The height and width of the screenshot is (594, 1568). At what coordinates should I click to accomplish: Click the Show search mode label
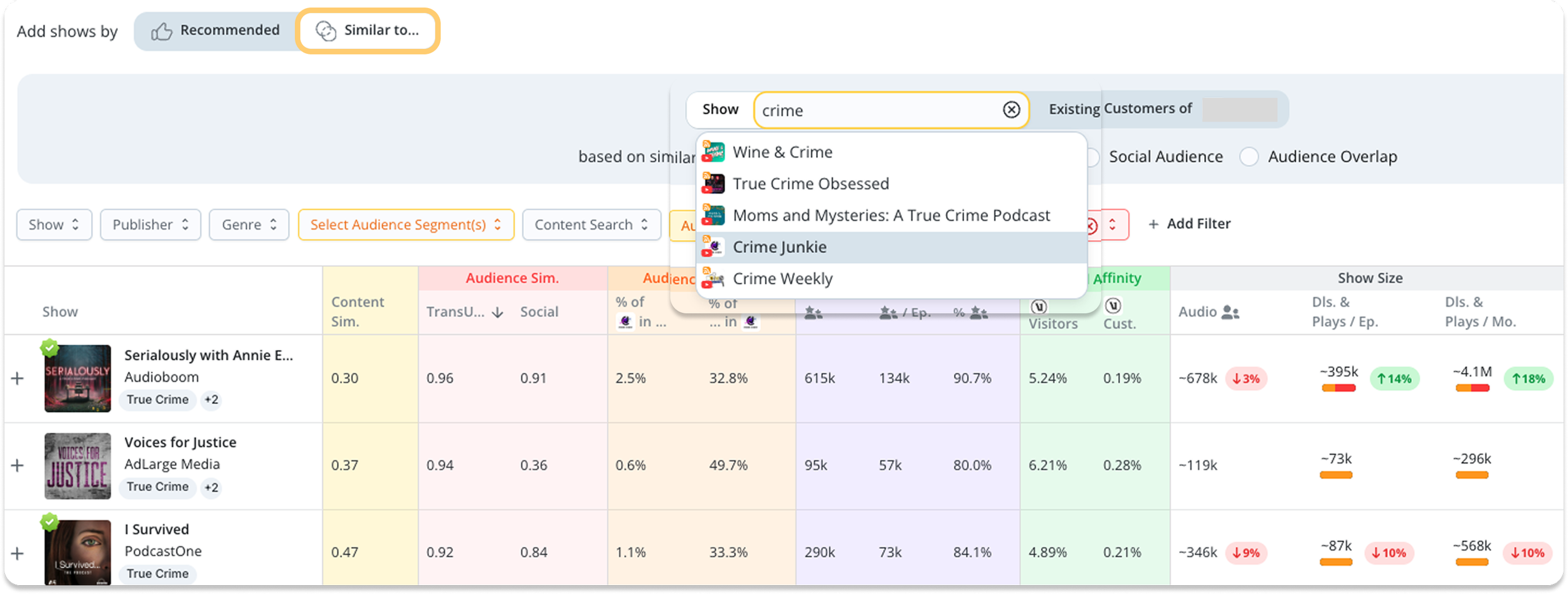(x=720, y=110)
